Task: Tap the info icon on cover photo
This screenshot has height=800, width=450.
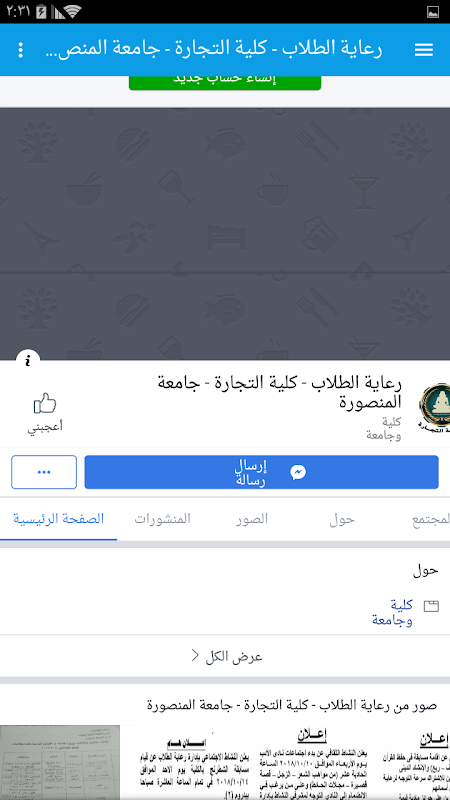Action: (x=28, y=361)
